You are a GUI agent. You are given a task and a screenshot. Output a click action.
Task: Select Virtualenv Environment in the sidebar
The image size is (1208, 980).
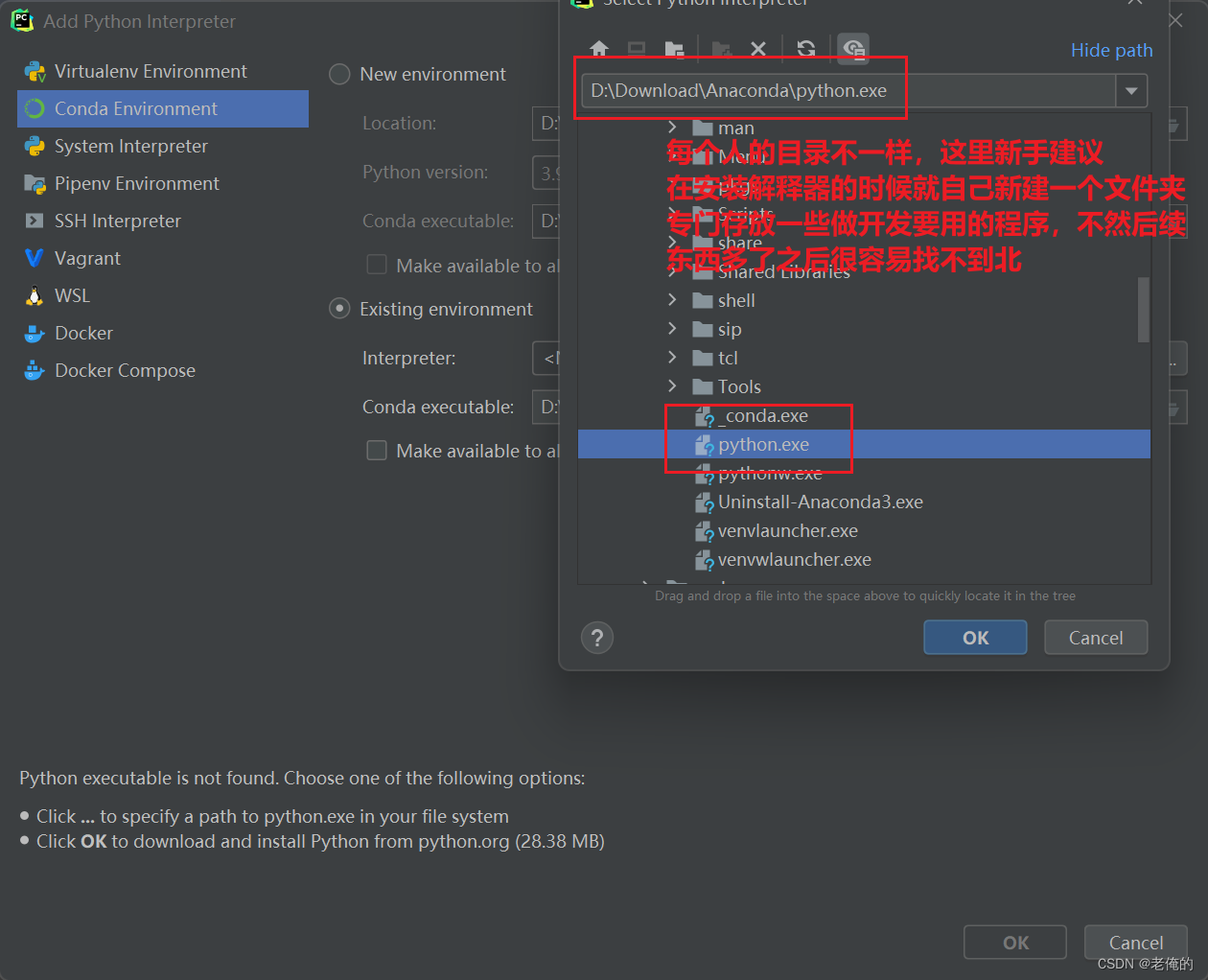coord(163,72)
